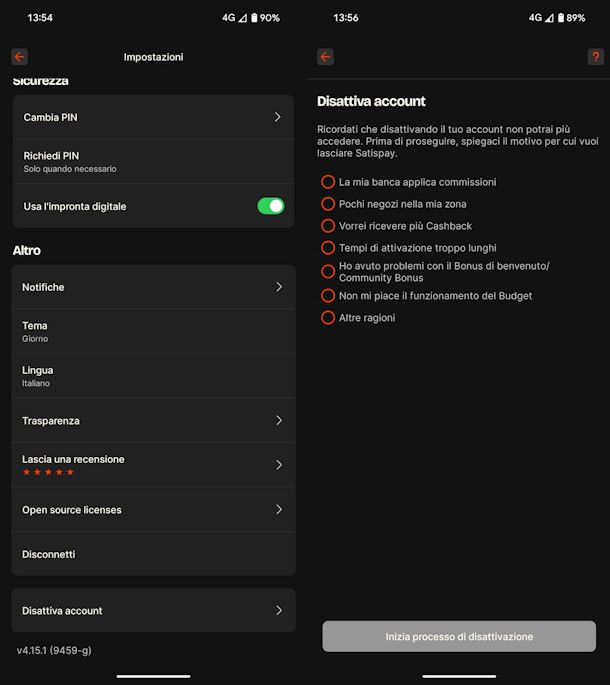Image resolution: width=610 pixels, height=685 pixels.
Task: Expand Notifiche settings chevron
Action: click(x=278, y=287)
